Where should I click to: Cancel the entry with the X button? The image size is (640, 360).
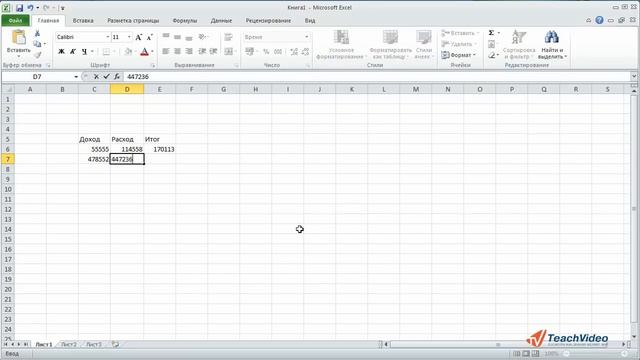[x=96, y=76]
